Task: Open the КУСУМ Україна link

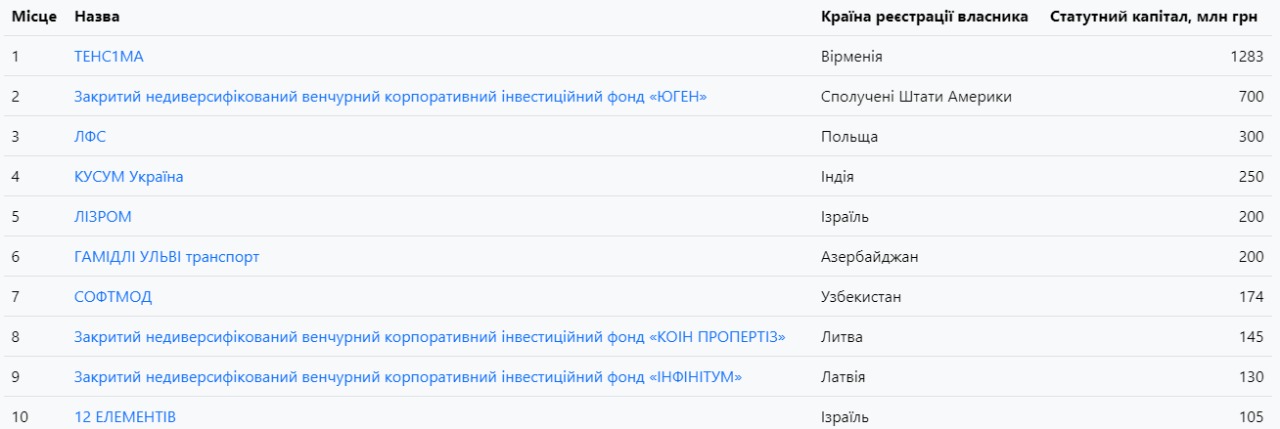Action: (129, 177)
